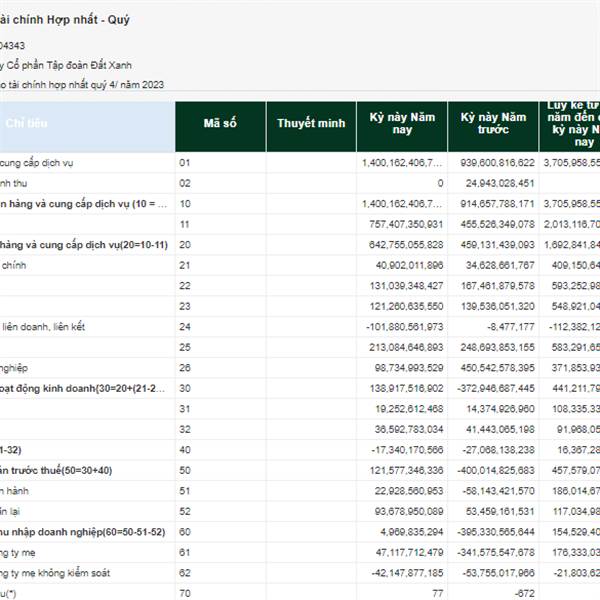
Task: Click value 121,577,346,336
Action: (406, 470)
